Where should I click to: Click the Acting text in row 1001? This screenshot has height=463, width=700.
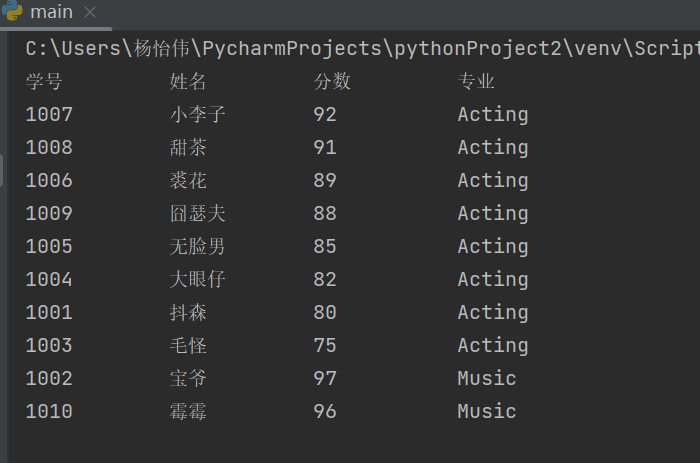tap(493, 313)
